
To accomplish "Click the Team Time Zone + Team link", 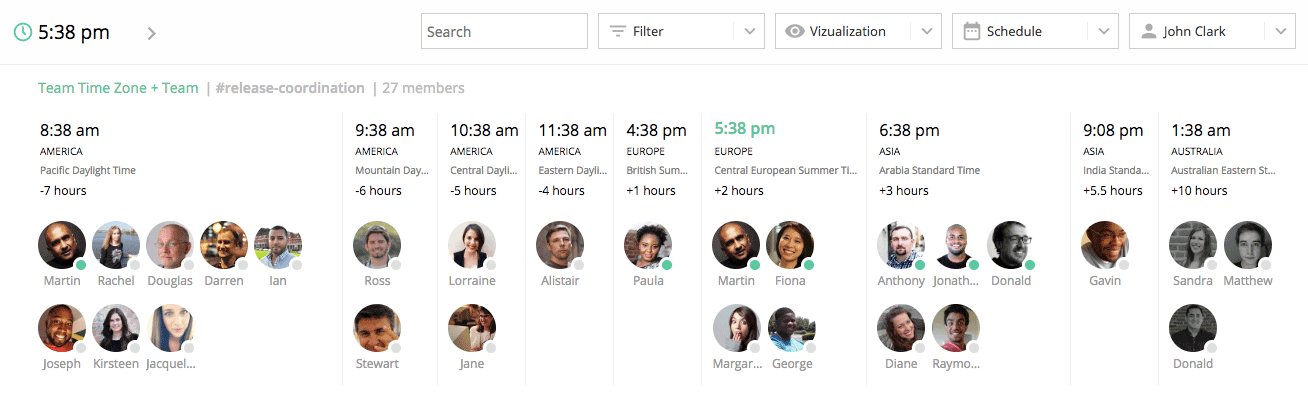I will (x=118, y=88).
